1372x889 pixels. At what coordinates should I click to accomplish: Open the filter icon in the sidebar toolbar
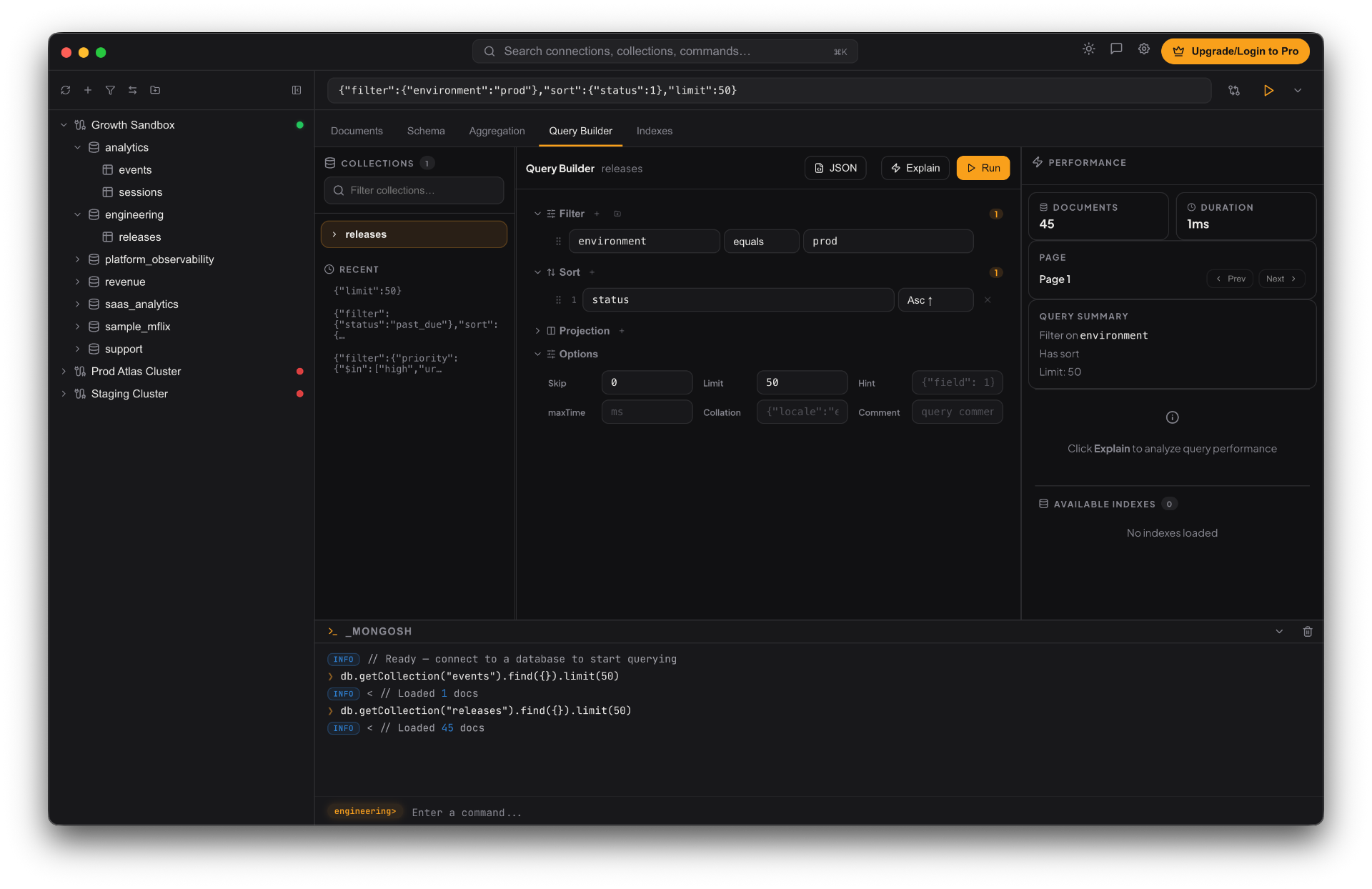111,90
